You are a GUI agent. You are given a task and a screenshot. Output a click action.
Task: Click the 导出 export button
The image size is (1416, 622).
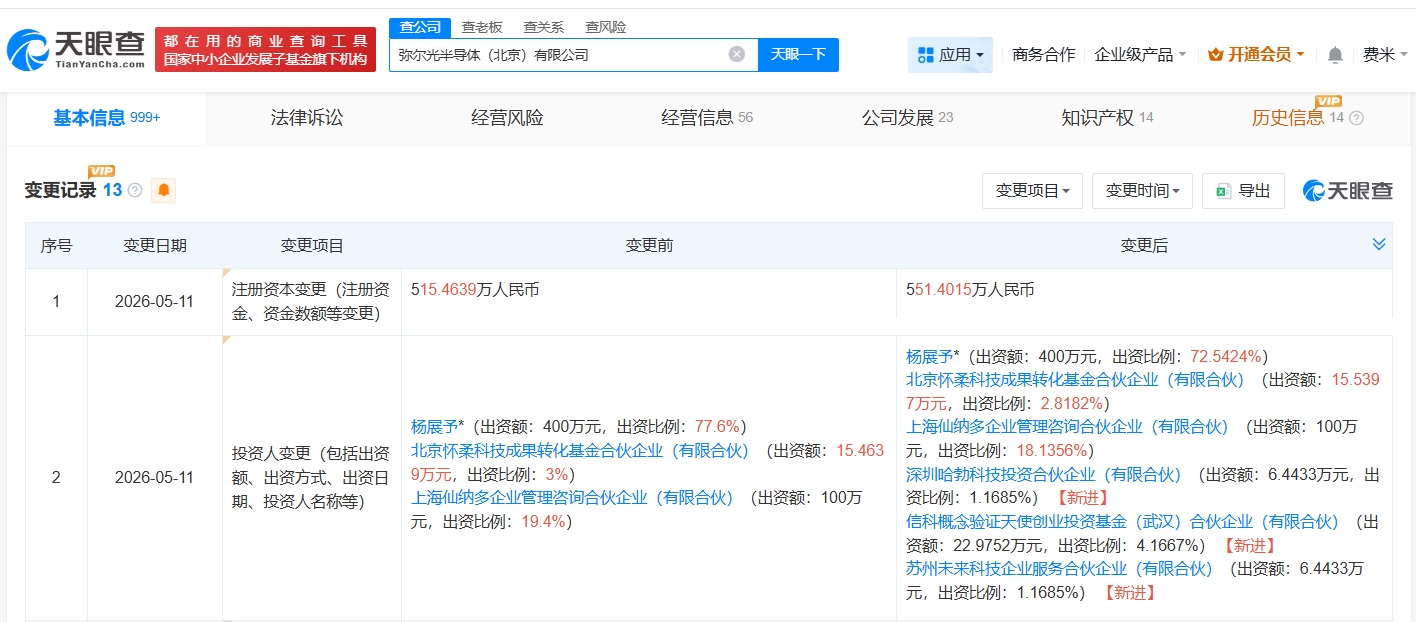[1243, 191]
